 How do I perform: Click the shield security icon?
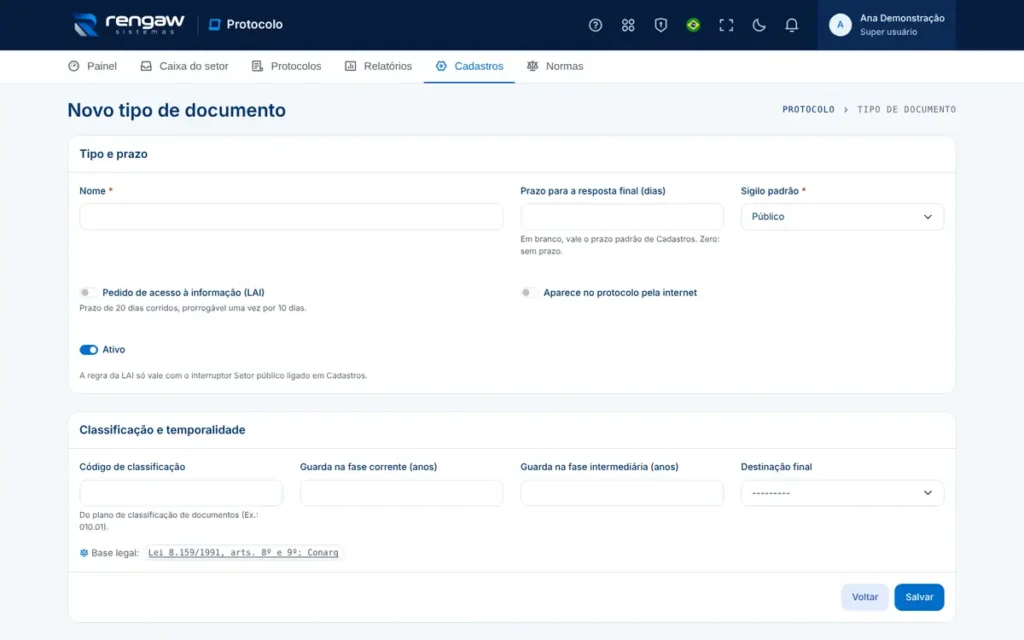[660, 25]
